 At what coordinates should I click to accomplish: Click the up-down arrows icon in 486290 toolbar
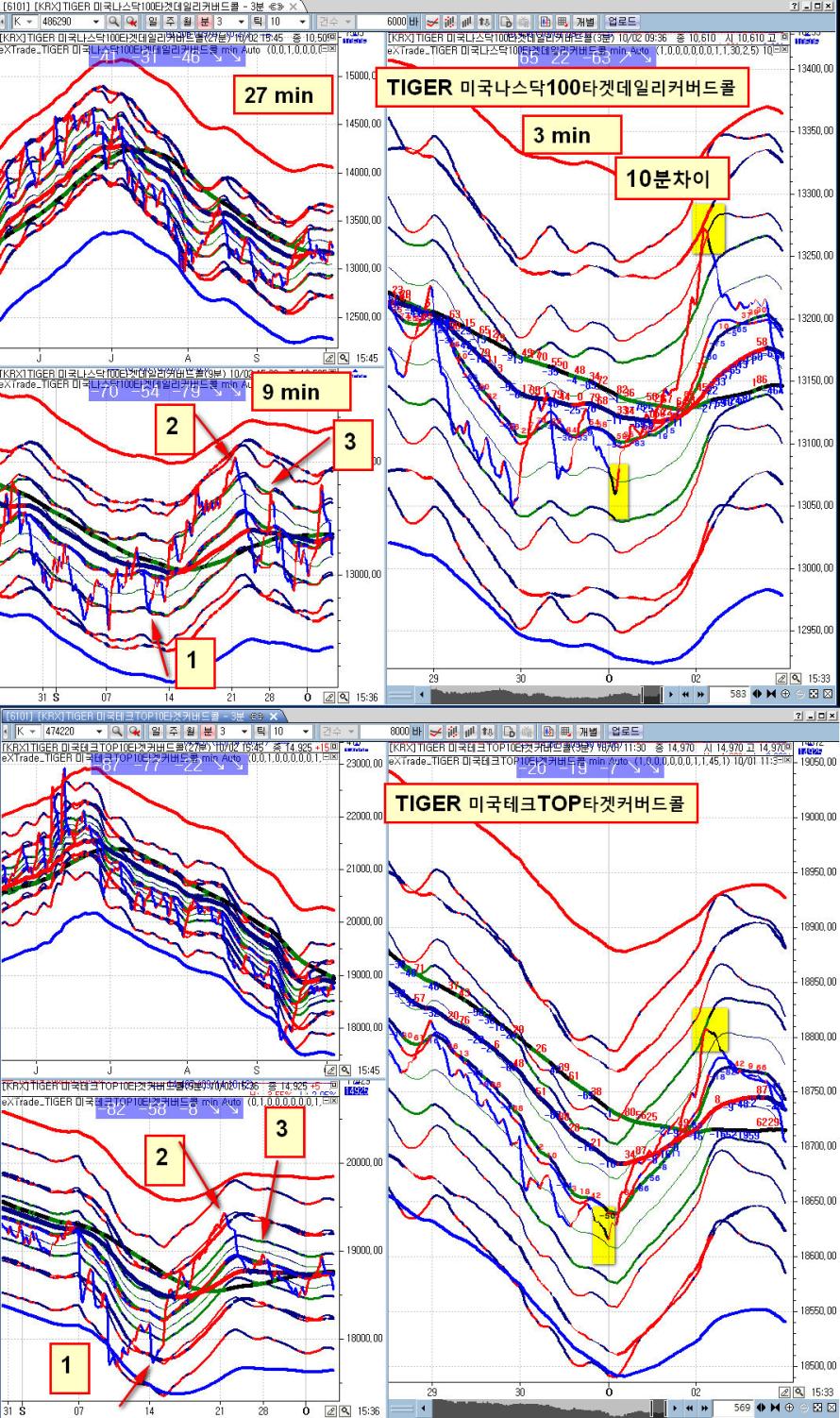(x=485, y=21)
